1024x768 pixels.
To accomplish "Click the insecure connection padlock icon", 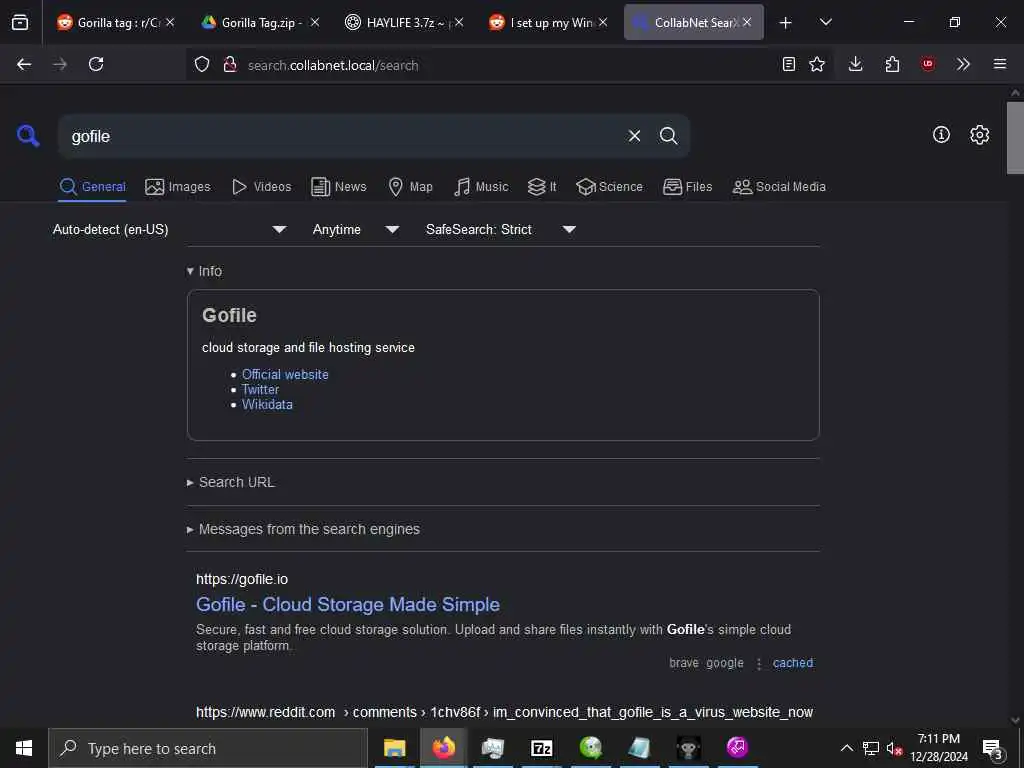I will [x=230, y=65].
